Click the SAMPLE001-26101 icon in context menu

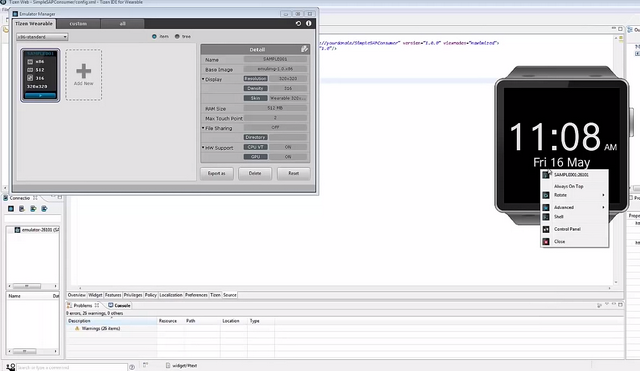pos(546,175)
